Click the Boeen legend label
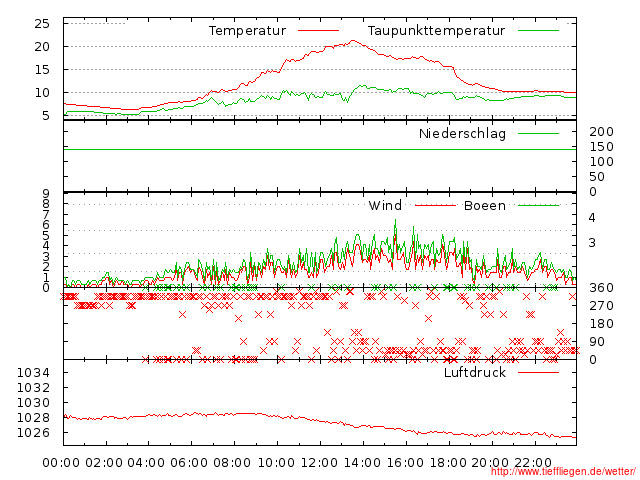Viewport: 640px width, 480px height. click(484, 205)
